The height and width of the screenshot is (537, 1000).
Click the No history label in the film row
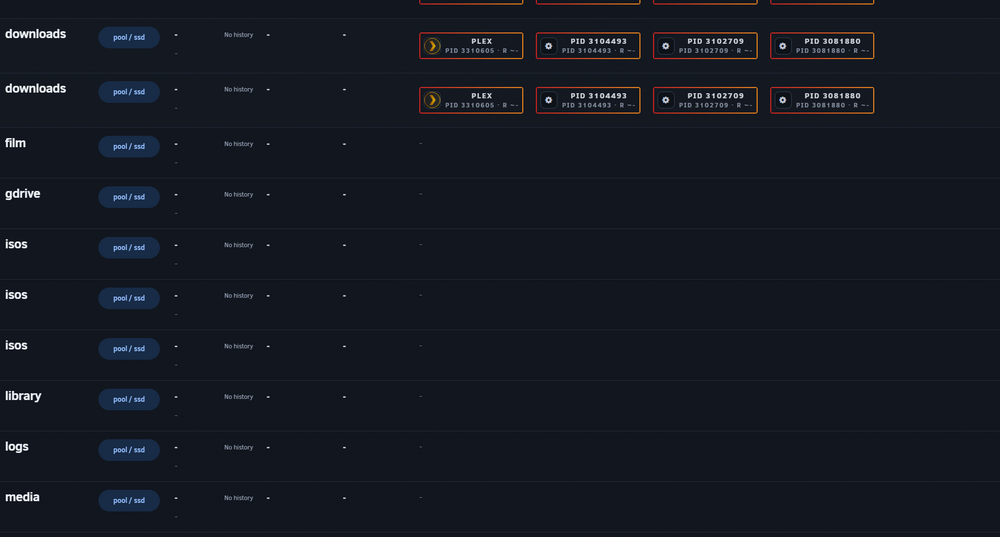[239, 144]
